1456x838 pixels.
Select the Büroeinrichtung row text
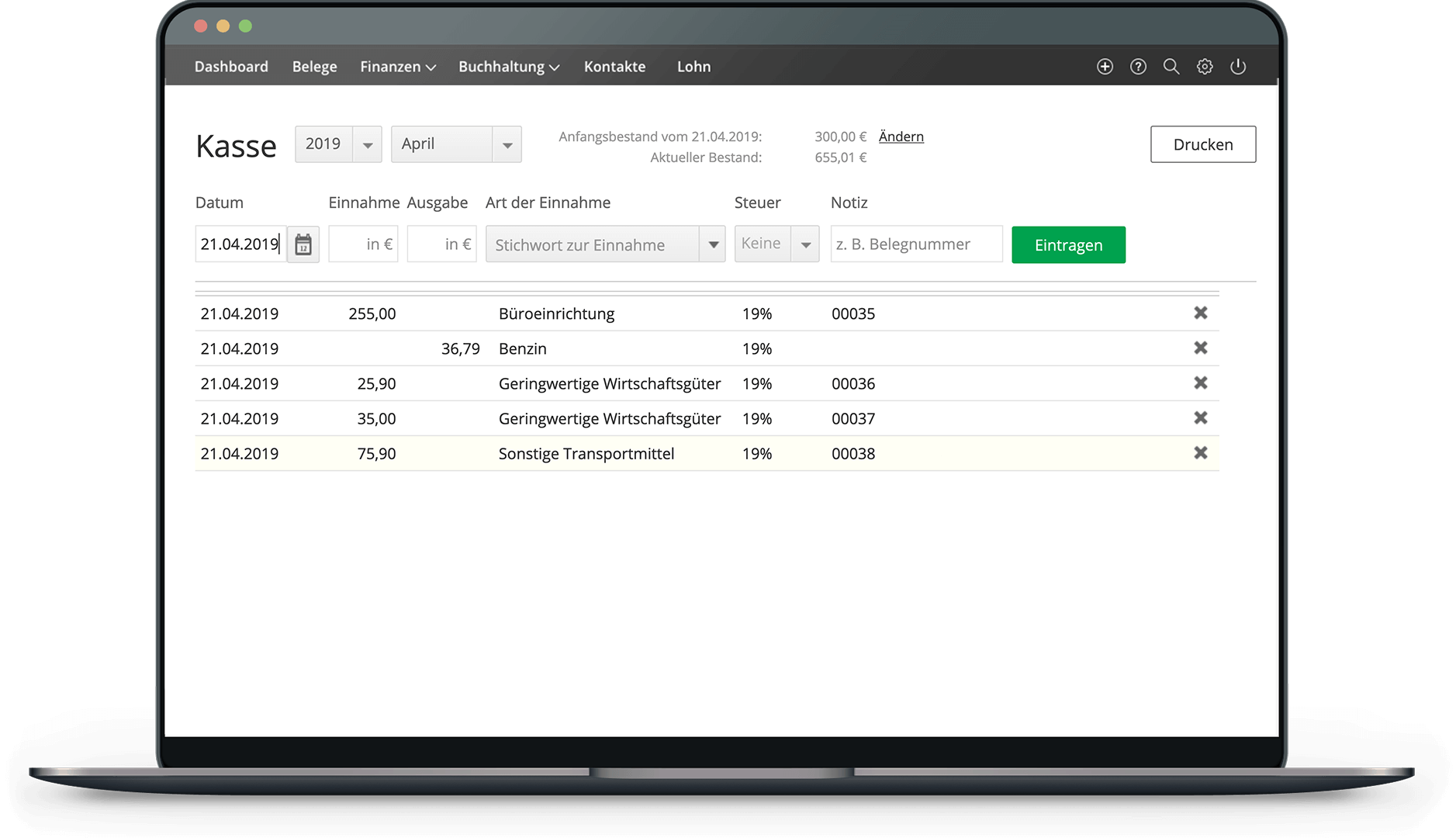556,314
